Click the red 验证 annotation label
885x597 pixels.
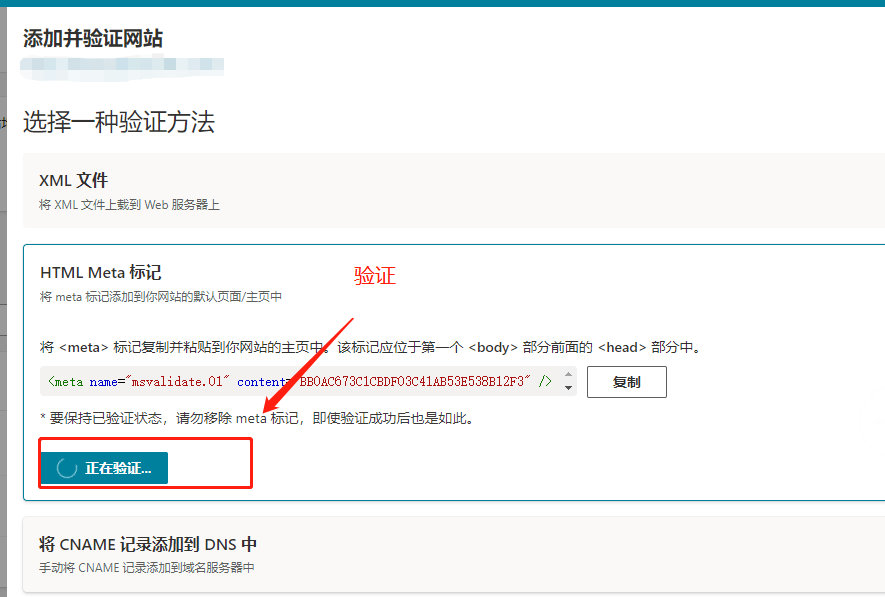click(x=375, y=276)
